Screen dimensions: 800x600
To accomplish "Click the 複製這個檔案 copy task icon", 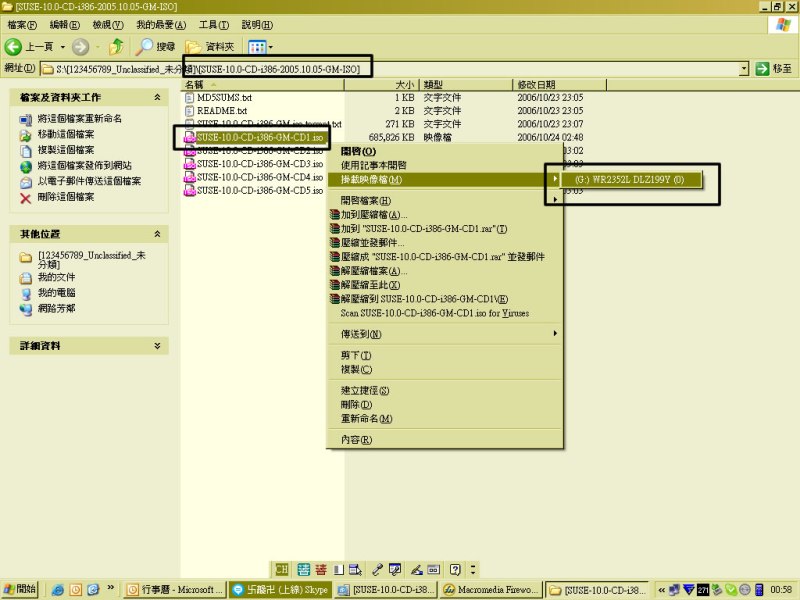I will point(26,151).
